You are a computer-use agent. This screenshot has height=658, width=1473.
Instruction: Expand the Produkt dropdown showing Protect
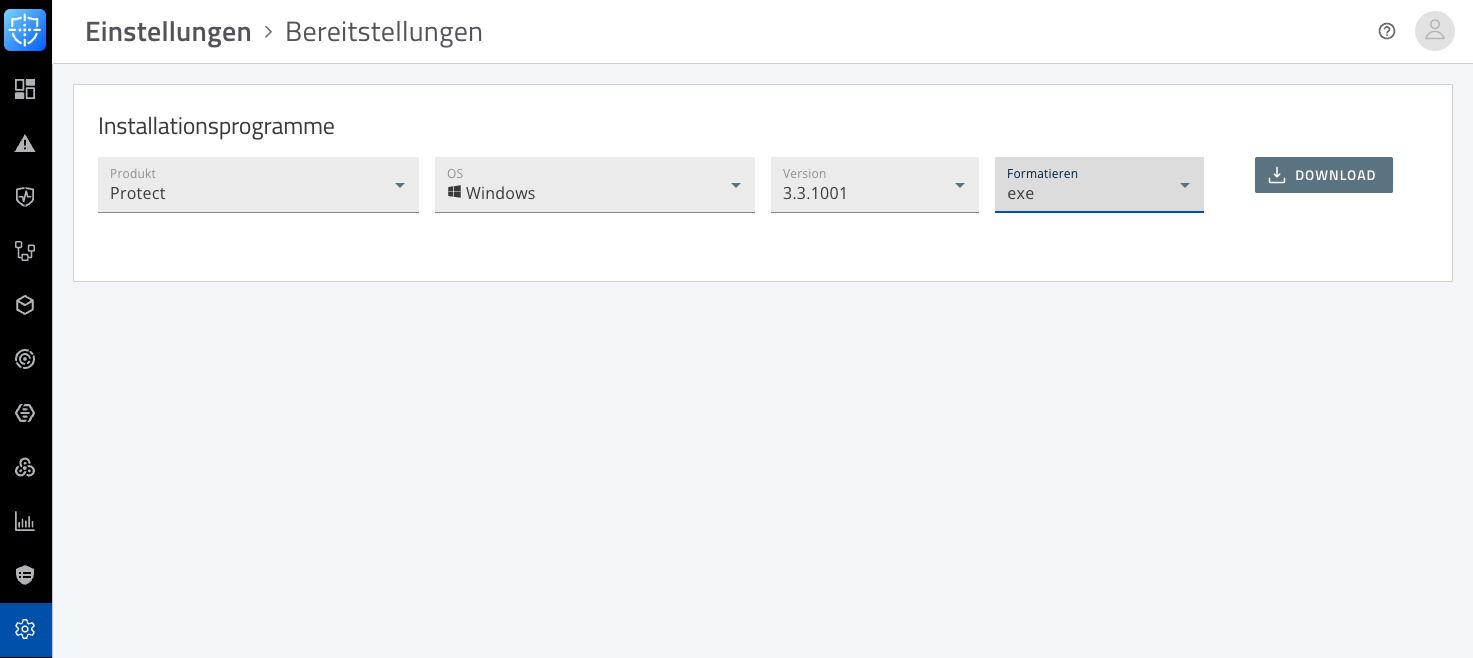(258, 185)
